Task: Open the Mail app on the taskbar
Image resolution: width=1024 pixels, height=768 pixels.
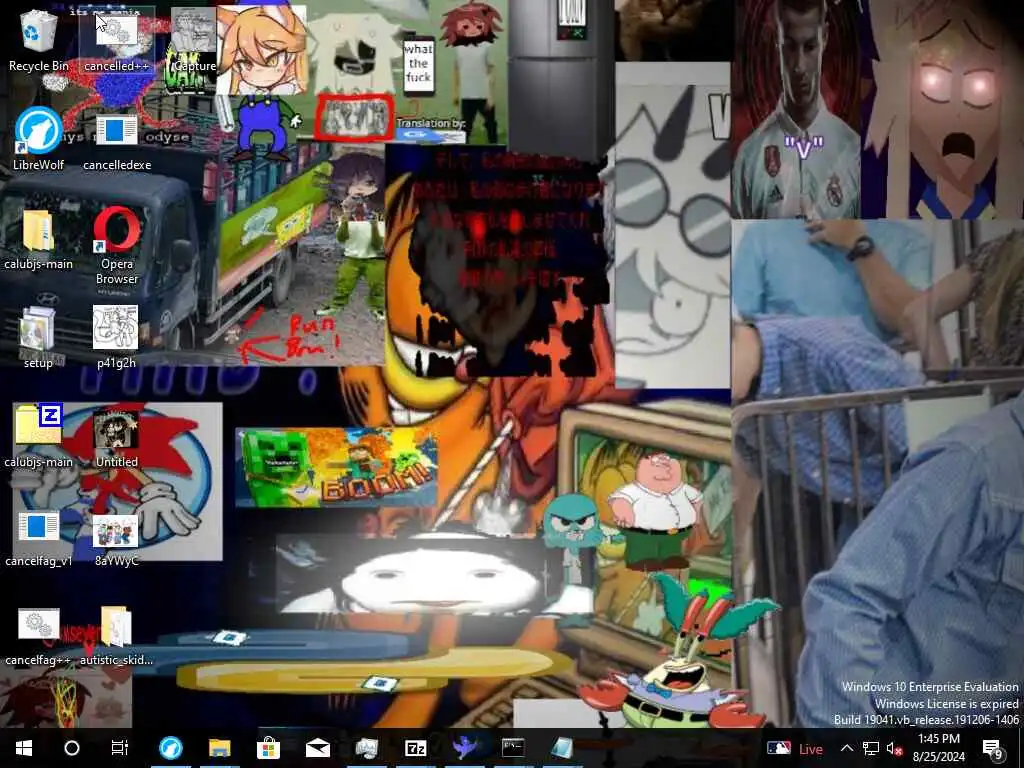Action: pyautogui.click(x=317, y=748)
